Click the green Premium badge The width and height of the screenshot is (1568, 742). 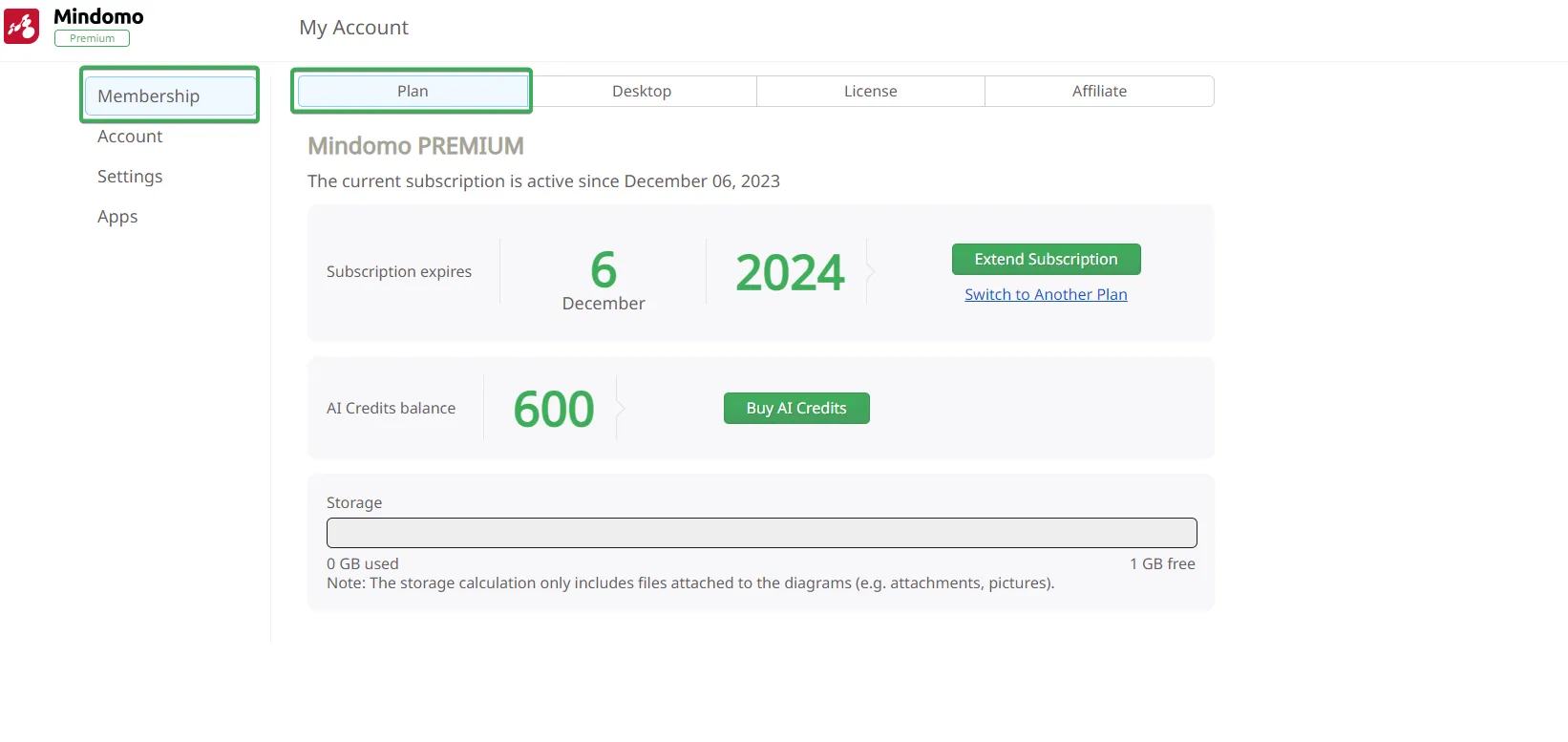(92, 38)
